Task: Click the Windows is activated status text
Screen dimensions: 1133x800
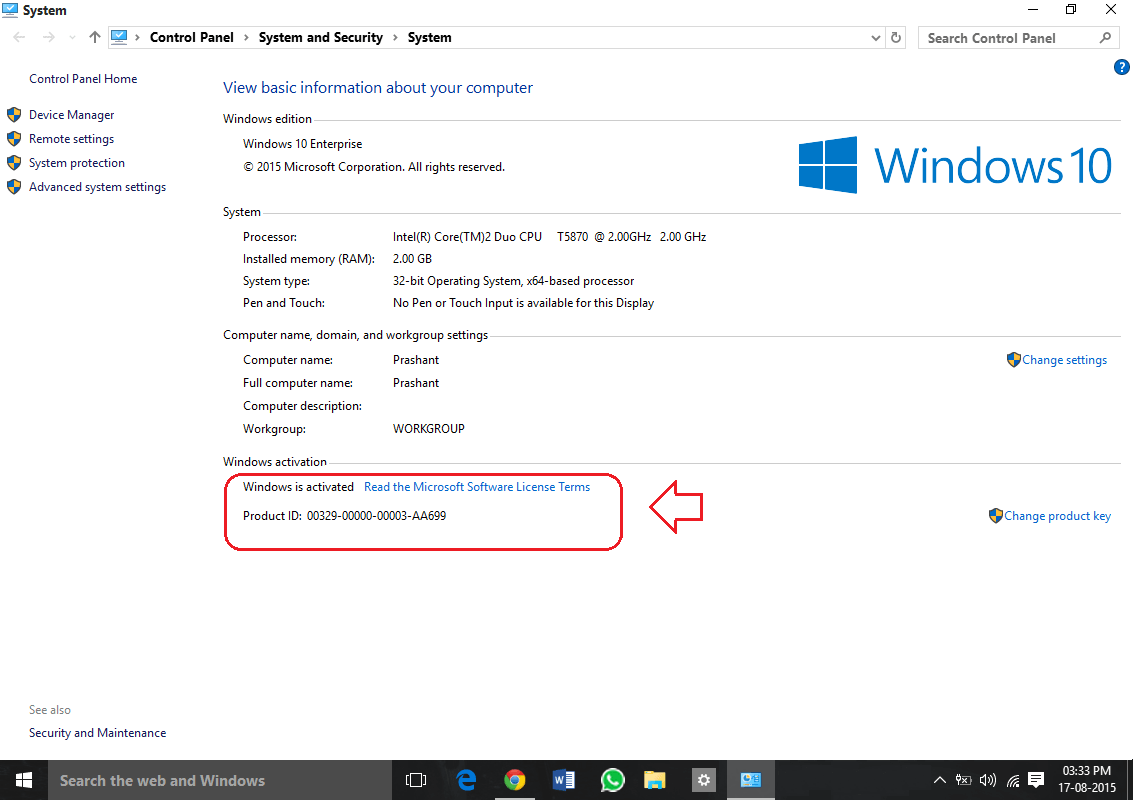Action: pos(298,487)
